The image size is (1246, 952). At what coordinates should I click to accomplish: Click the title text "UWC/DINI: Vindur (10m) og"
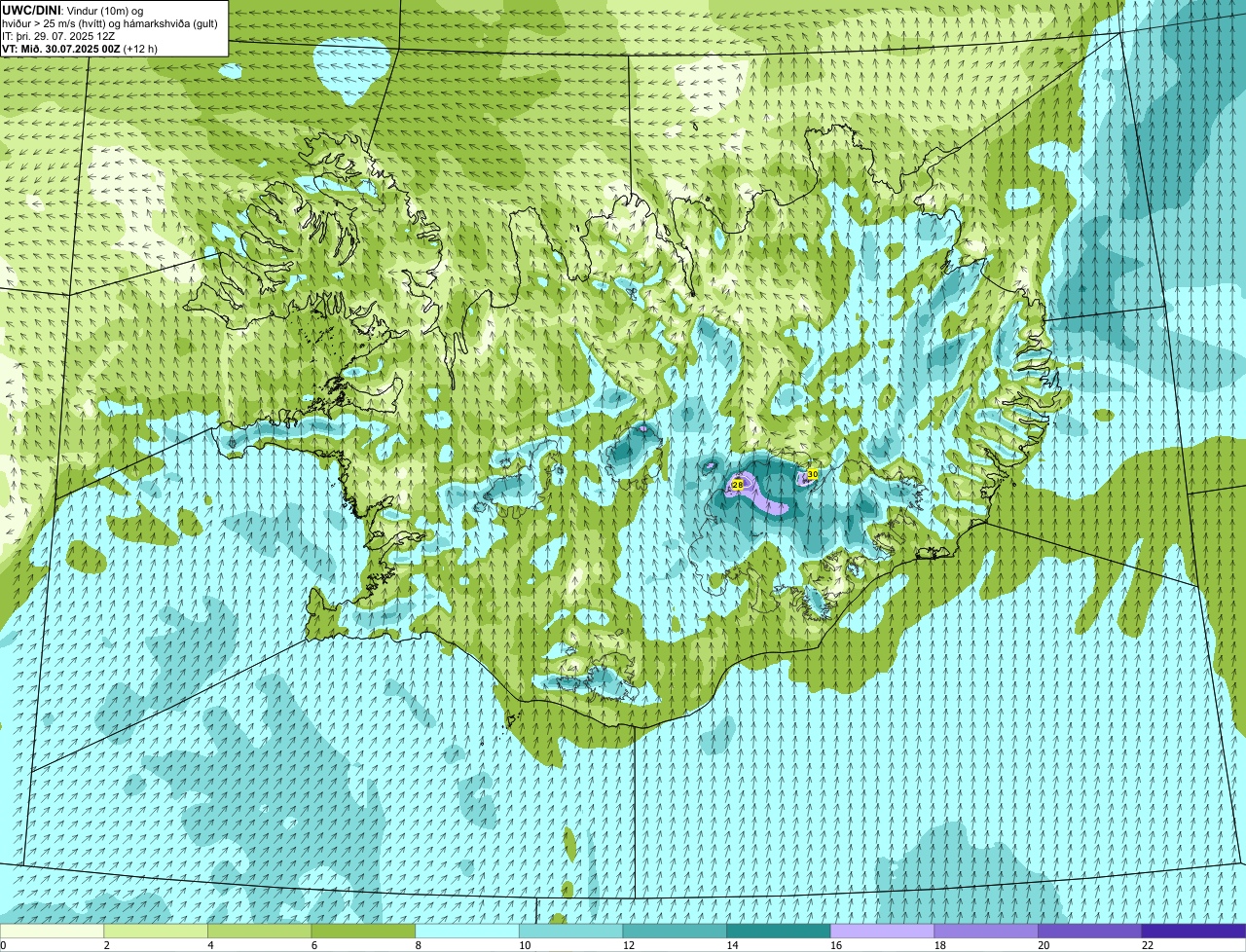click(73, 10)
